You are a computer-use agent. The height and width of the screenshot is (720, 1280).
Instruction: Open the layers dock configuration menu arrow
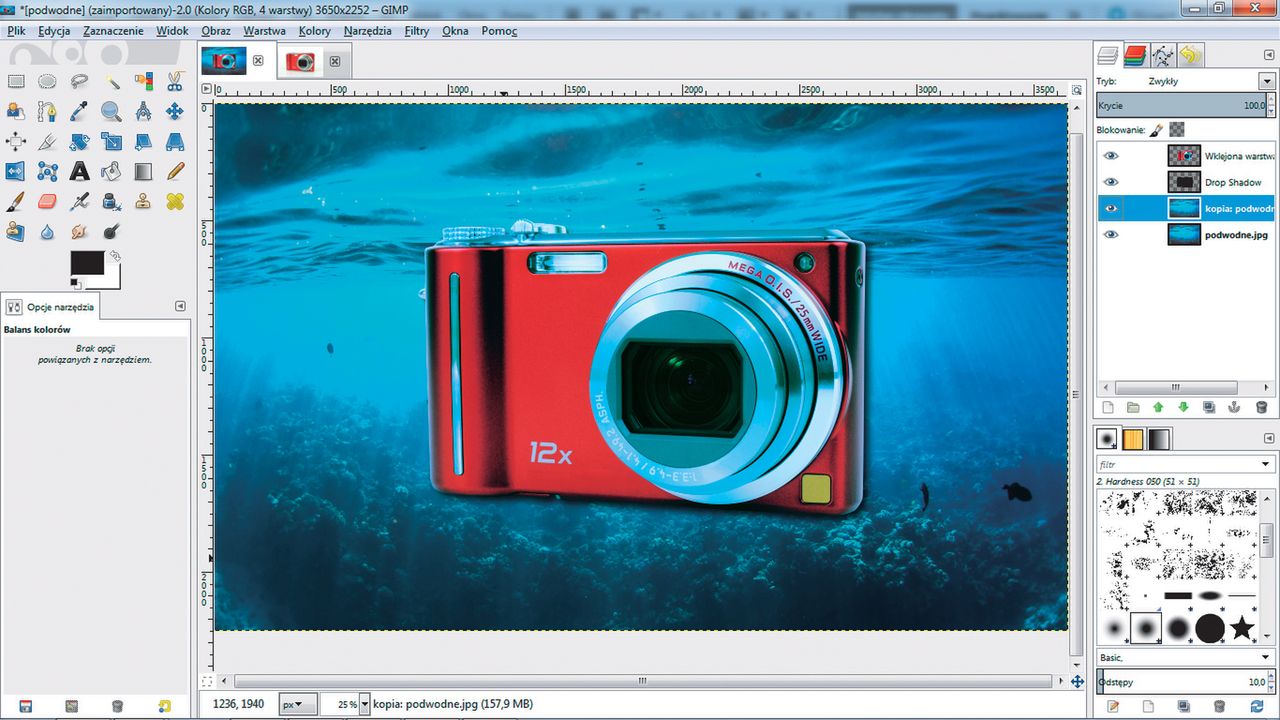pos(1270,55)
